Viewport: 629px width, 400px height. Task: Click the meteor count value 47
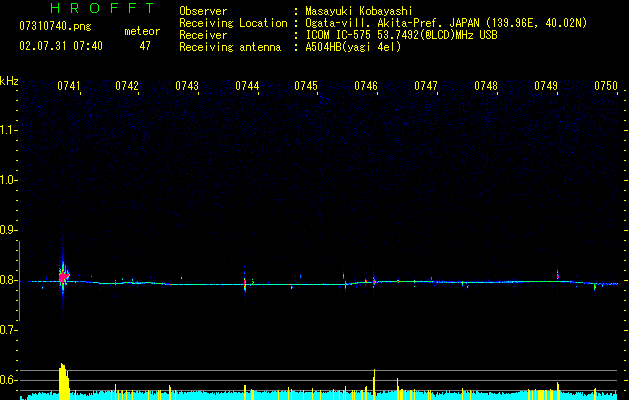coord(145,46)
